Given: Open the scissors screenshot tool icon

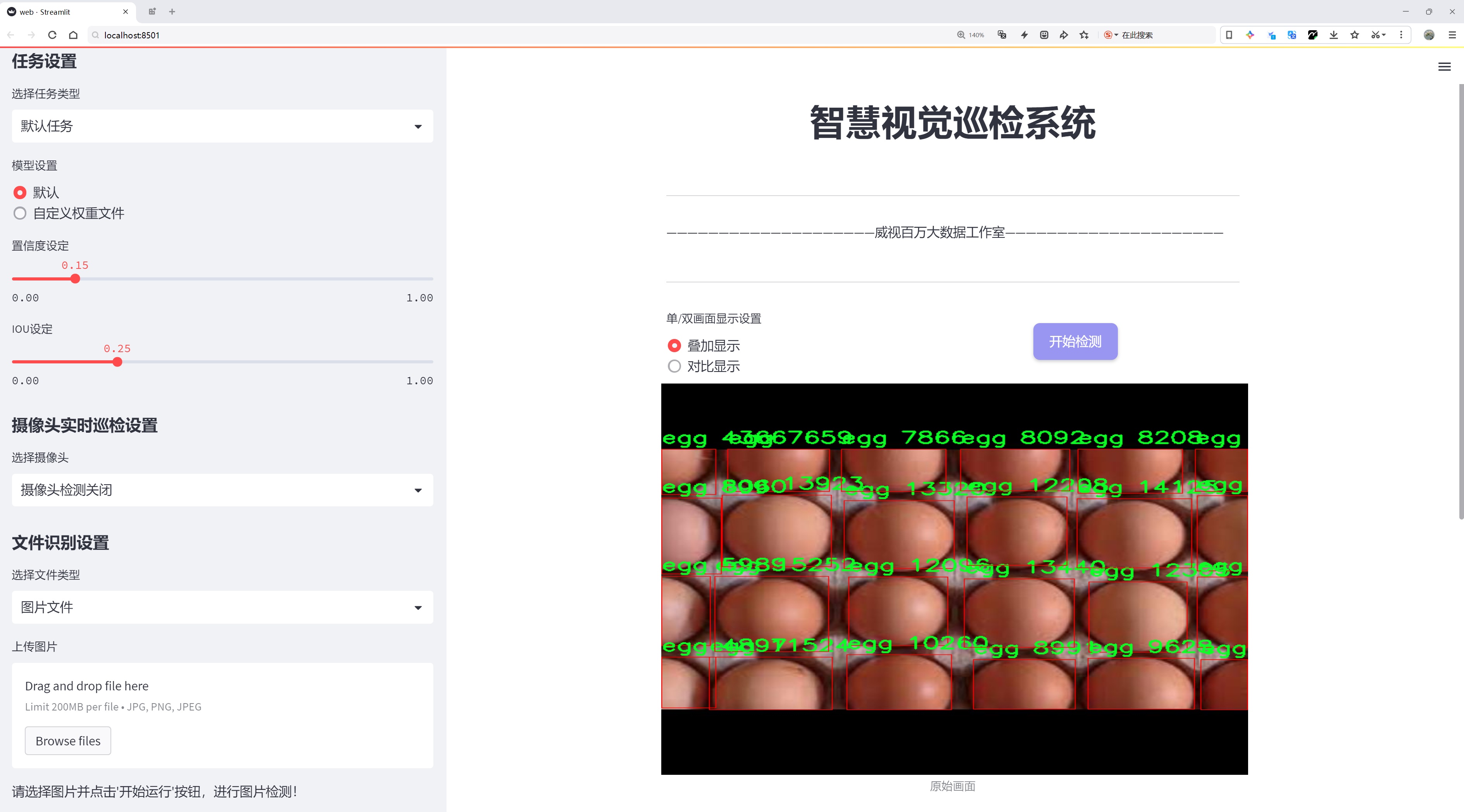Looking at the screenshot, I should tap(1375, 35).
